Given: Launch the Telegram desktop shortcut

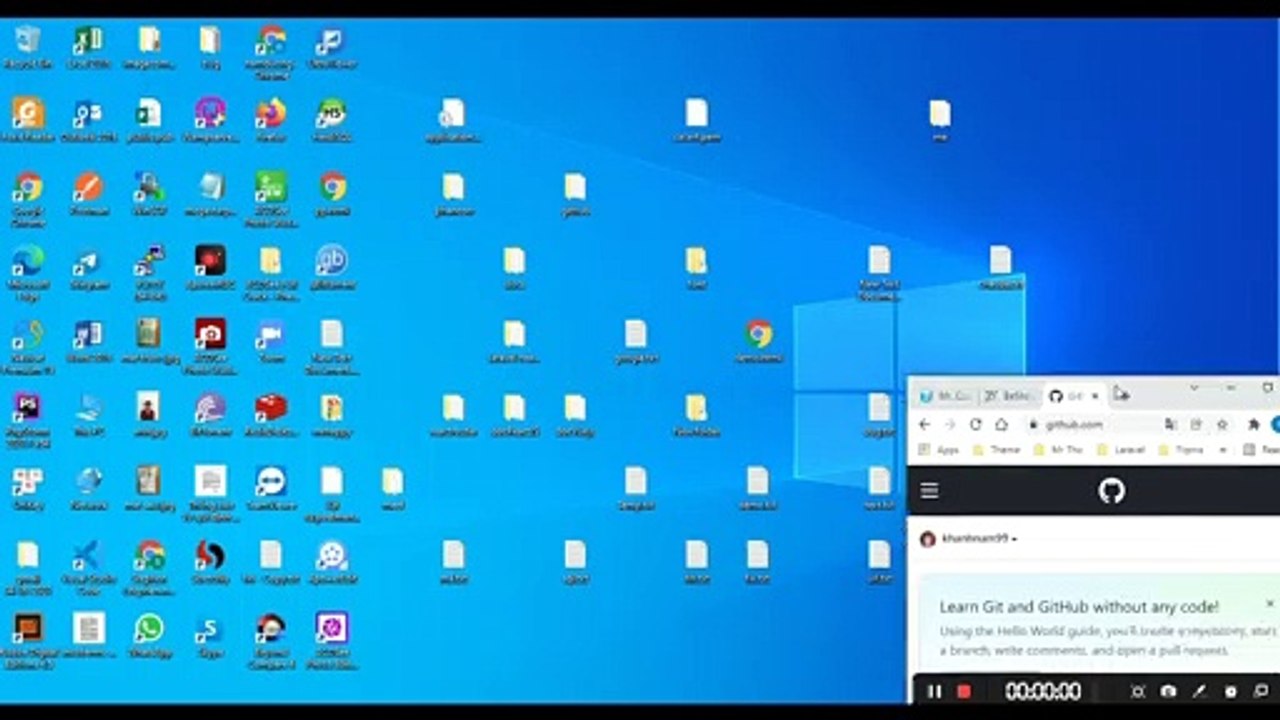Looking at the screenshot, I should [88, 267].
